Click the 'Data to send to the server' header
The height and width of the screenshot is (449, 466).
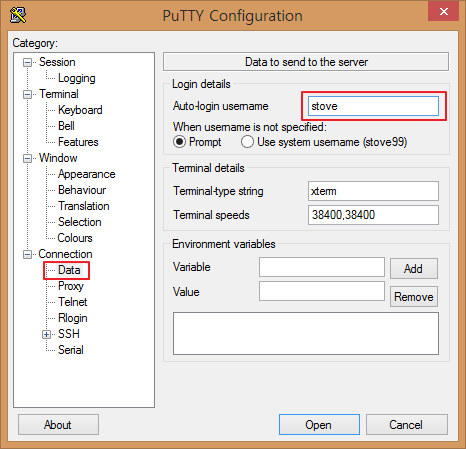point(306,62)
